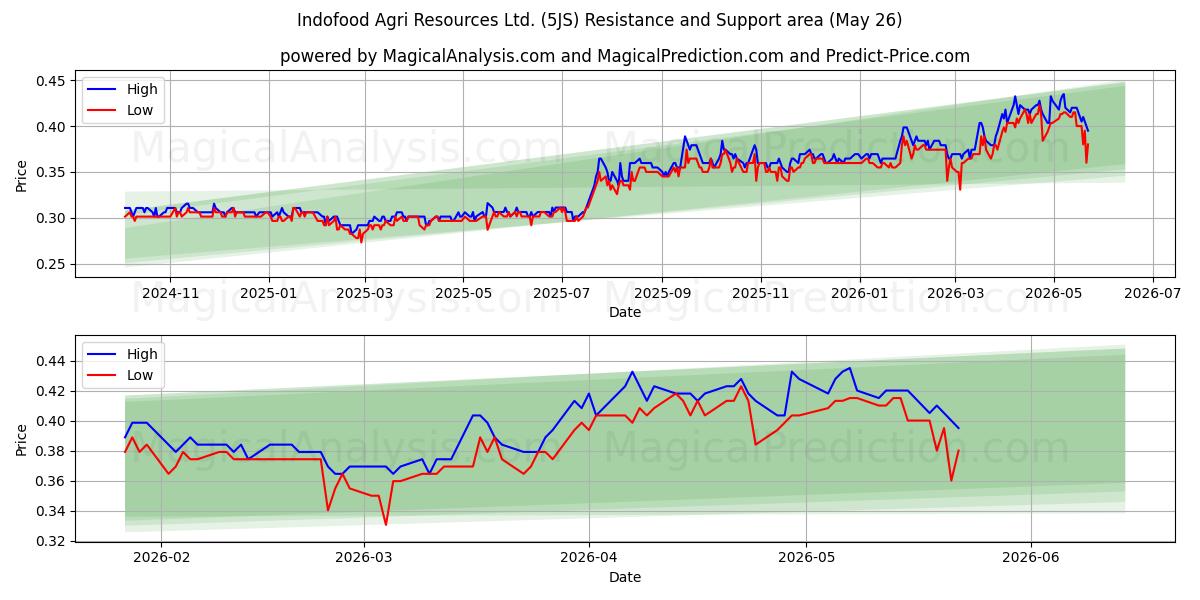Click the bottom chart's 'Price' axis label

pyautogui.click(x=22, y=438)
